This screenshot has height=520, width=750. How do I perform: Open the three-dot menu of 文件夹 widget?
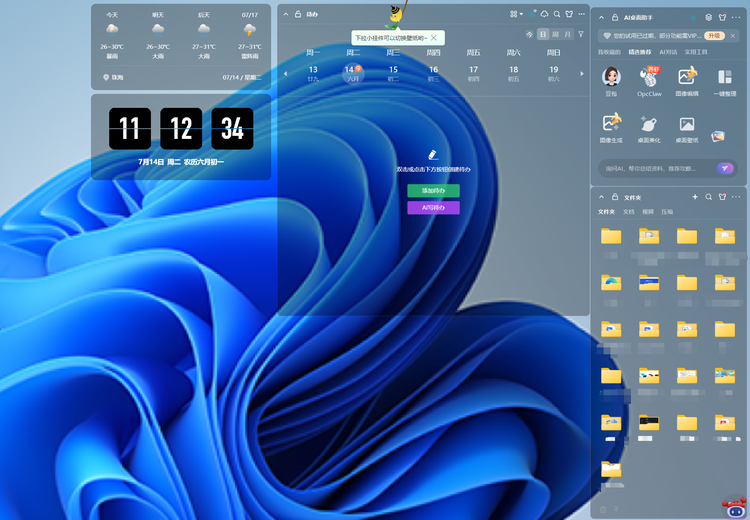(736, 197)
